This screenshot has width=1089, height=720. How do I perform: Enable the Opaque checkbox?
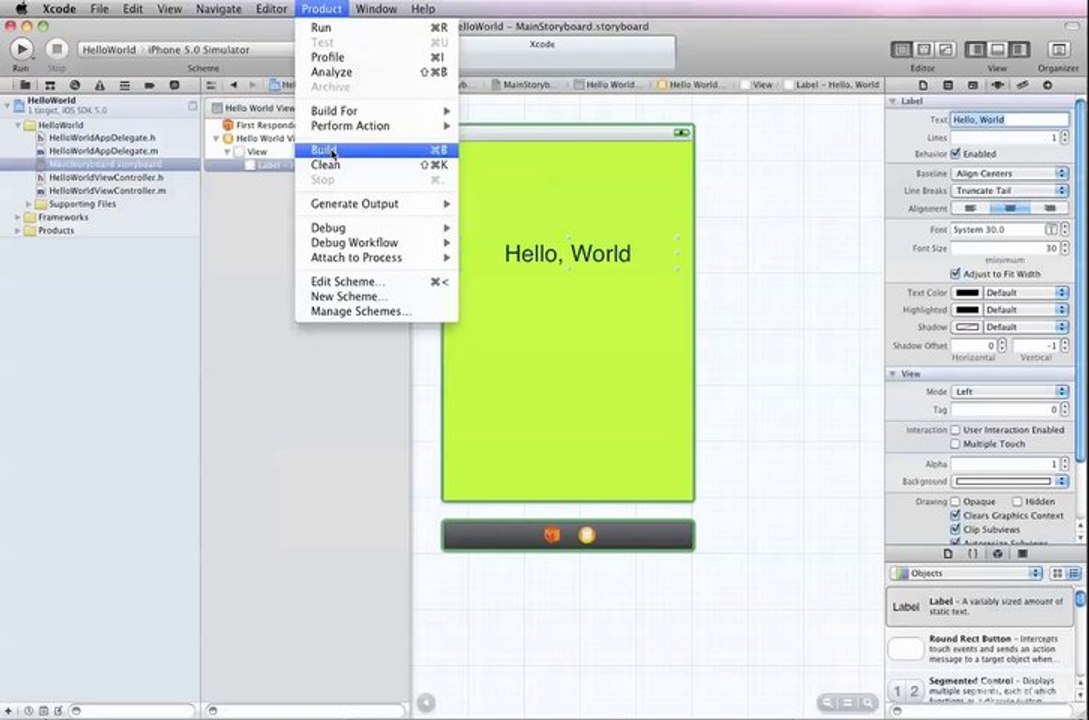pos(955,501)
